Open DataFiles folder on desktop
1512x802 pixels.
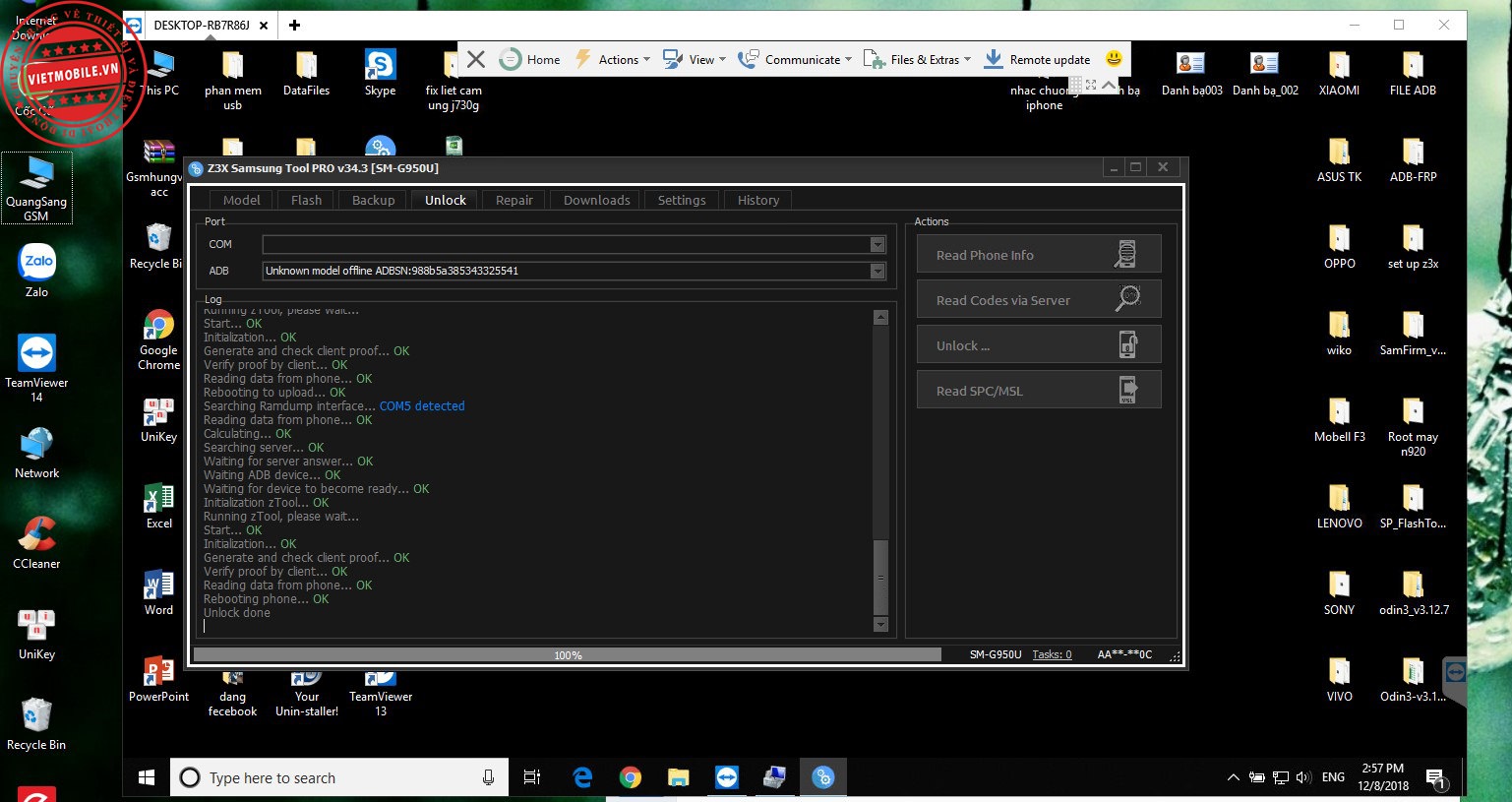306,73
